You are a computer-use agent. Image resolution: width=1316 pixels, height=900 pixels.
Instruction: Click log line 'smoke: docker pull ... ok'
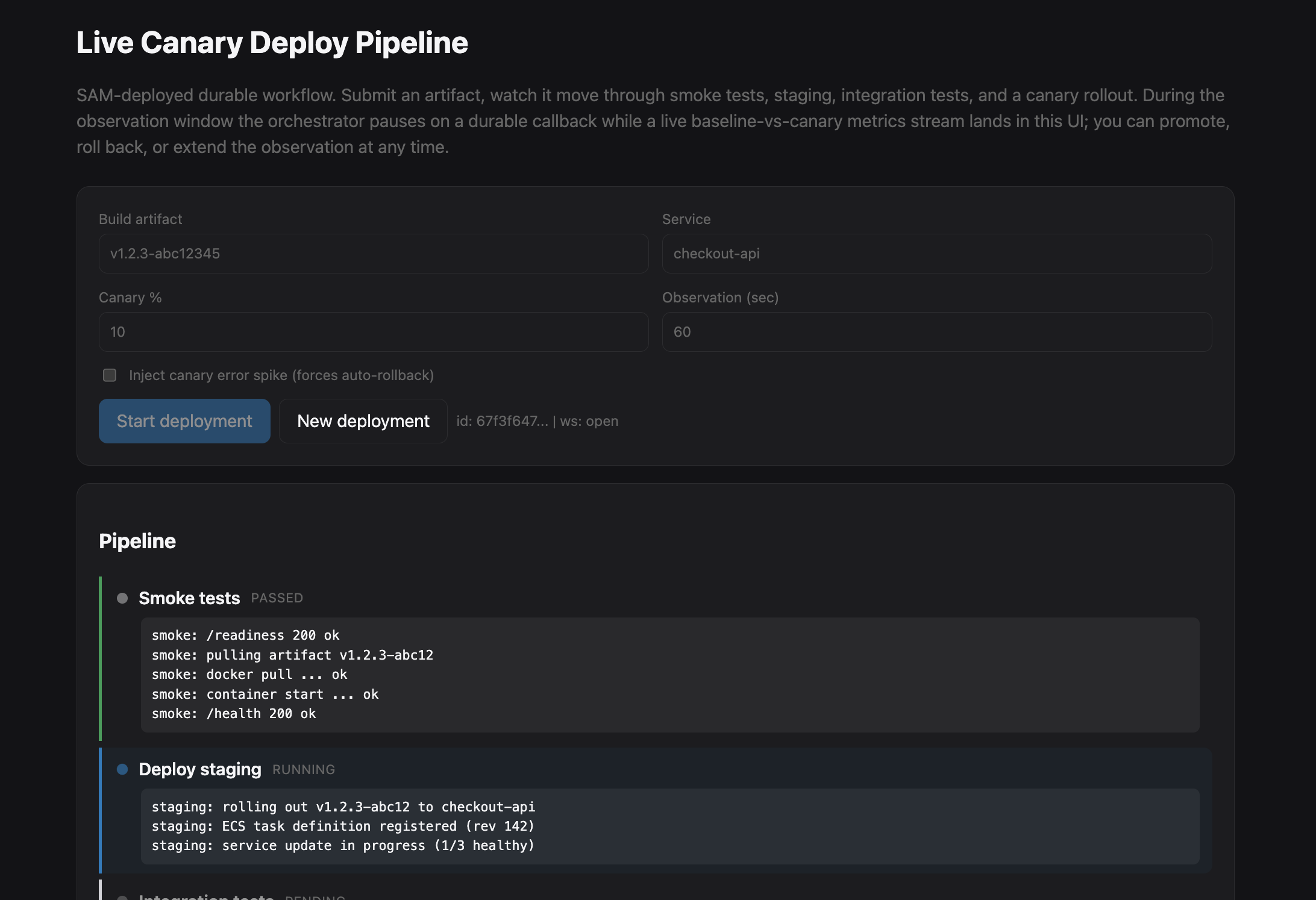click(x=249, y=675)
